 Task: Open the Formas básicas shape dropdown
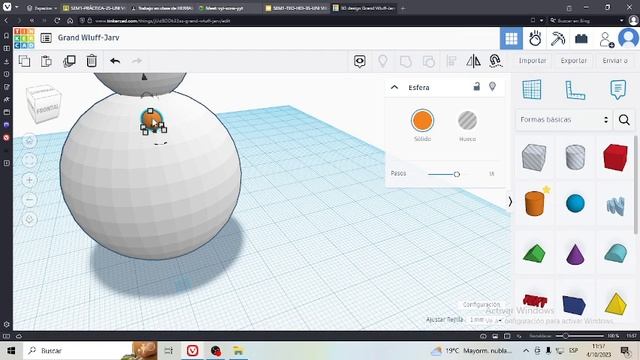564,120
